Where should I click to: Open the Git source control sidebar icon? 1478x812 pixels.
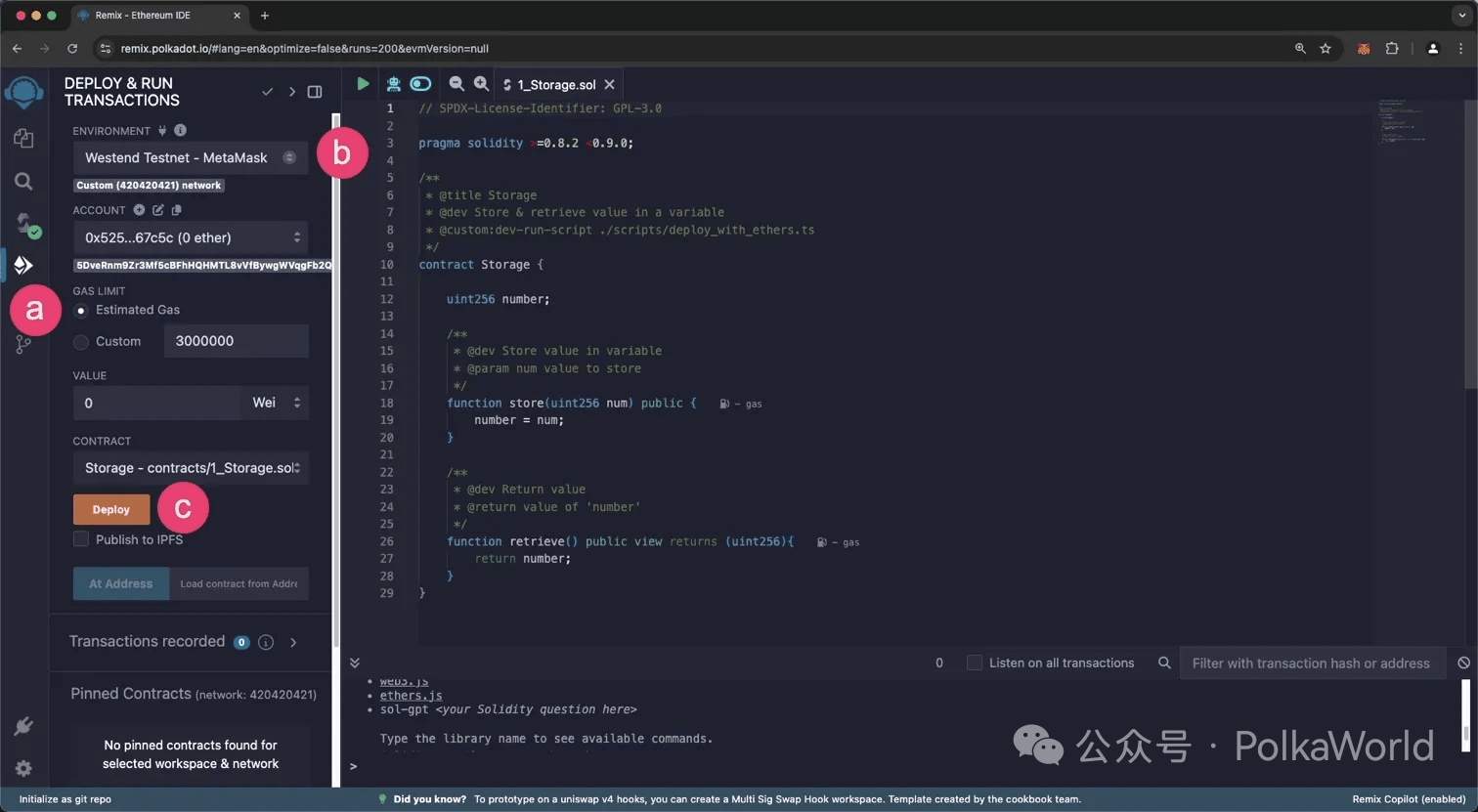(x=23, y=344)
